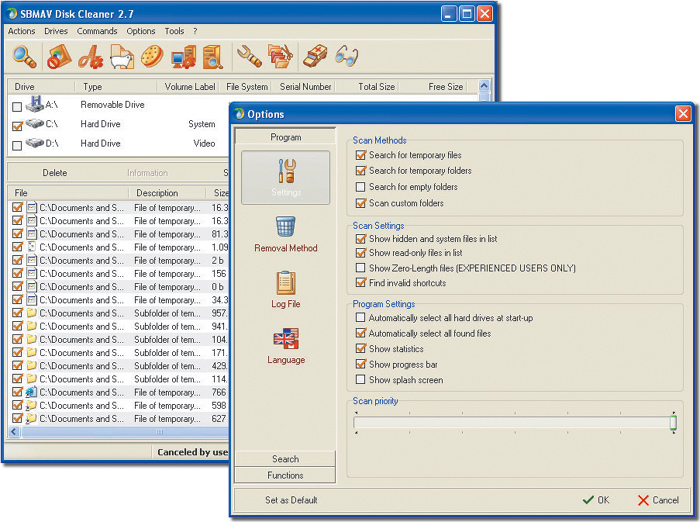Uncheck the C:\ drive checkbox
700x522 pixels.
click(17, 126)
